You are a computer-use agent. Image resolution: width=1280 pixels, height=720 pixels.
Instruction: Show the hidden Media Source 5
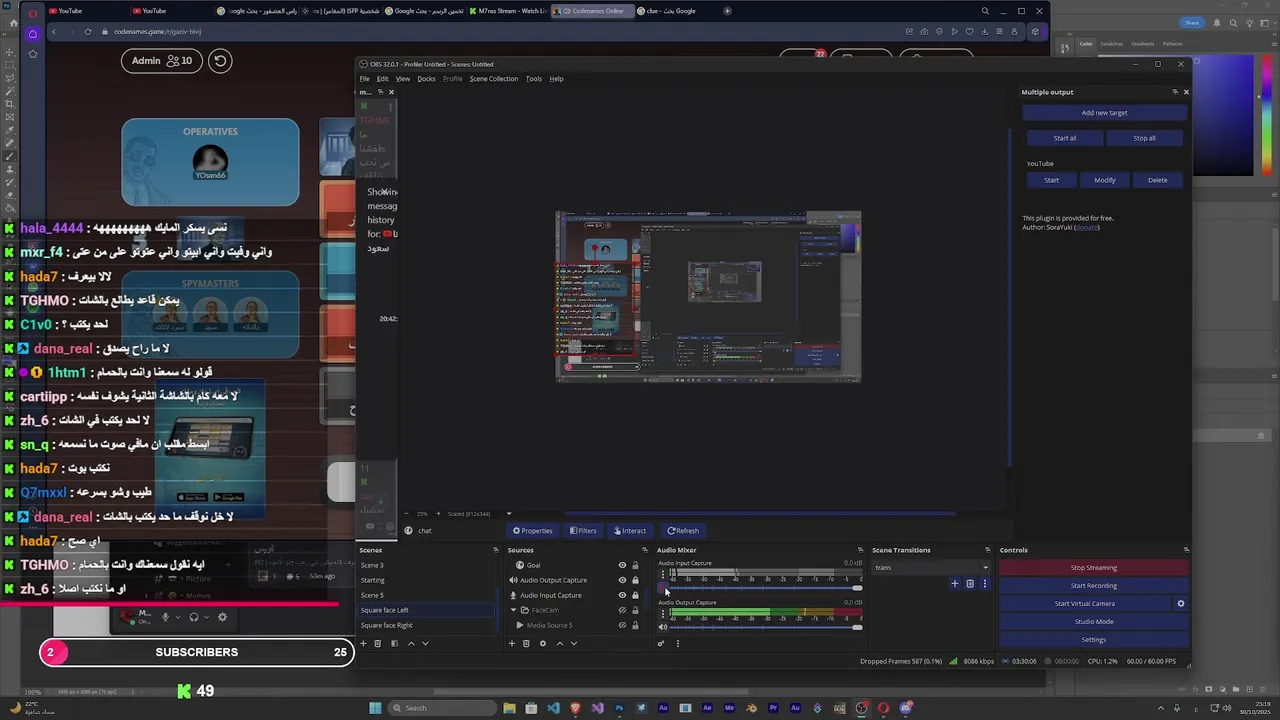coord(622,625)
